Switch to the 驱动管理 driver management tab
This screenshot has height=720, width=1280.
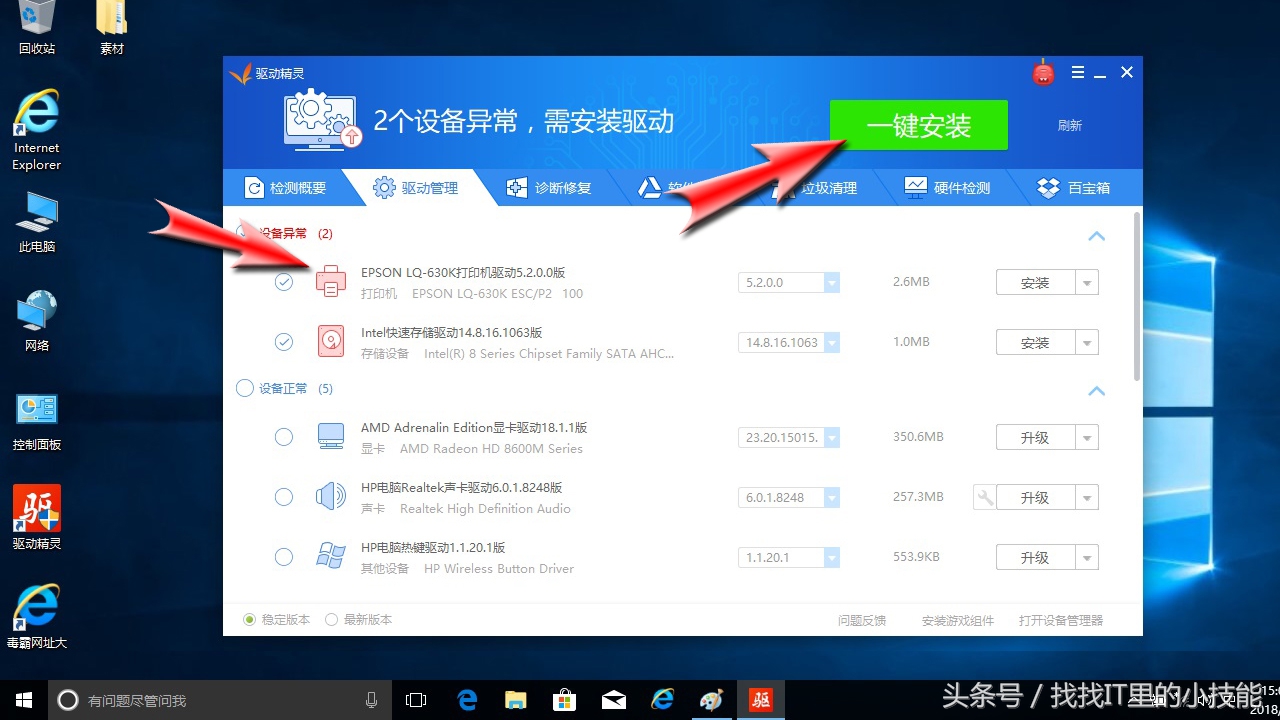coord(420,187)
